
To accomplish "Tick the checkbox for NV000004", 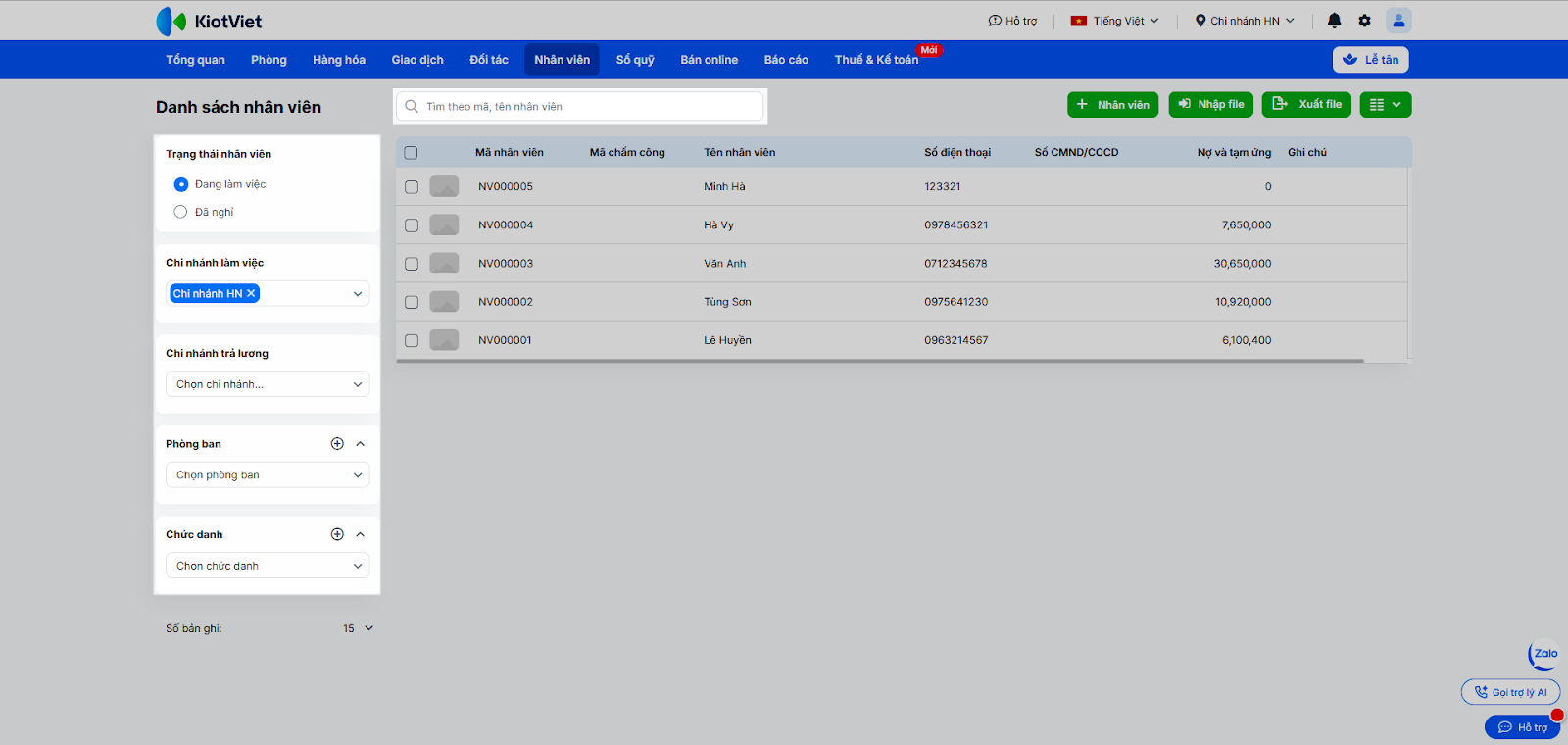I will [412, 225].
